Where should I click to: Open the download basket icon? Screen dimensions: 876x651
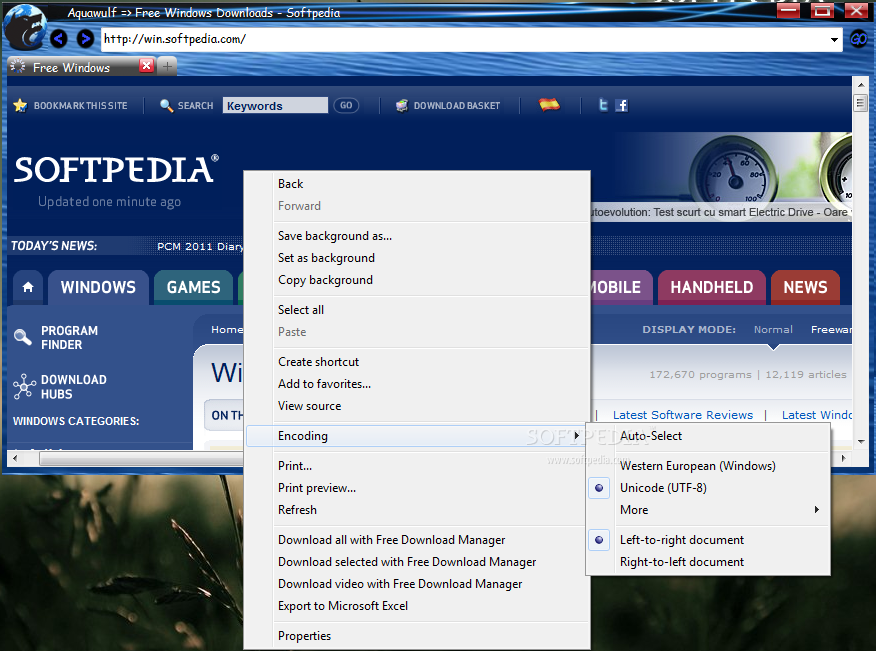402,106
